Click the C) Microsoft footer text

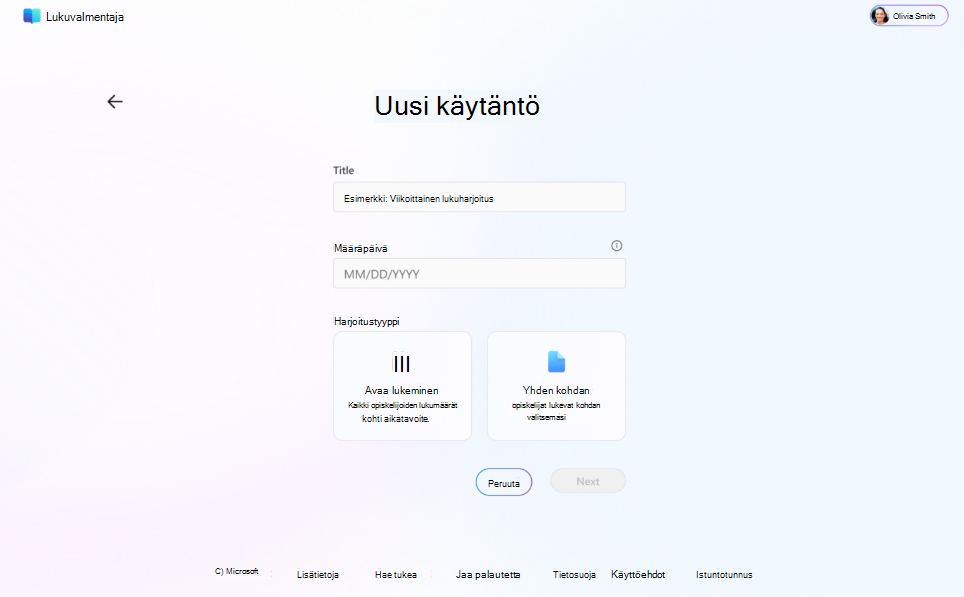(237, 571)
